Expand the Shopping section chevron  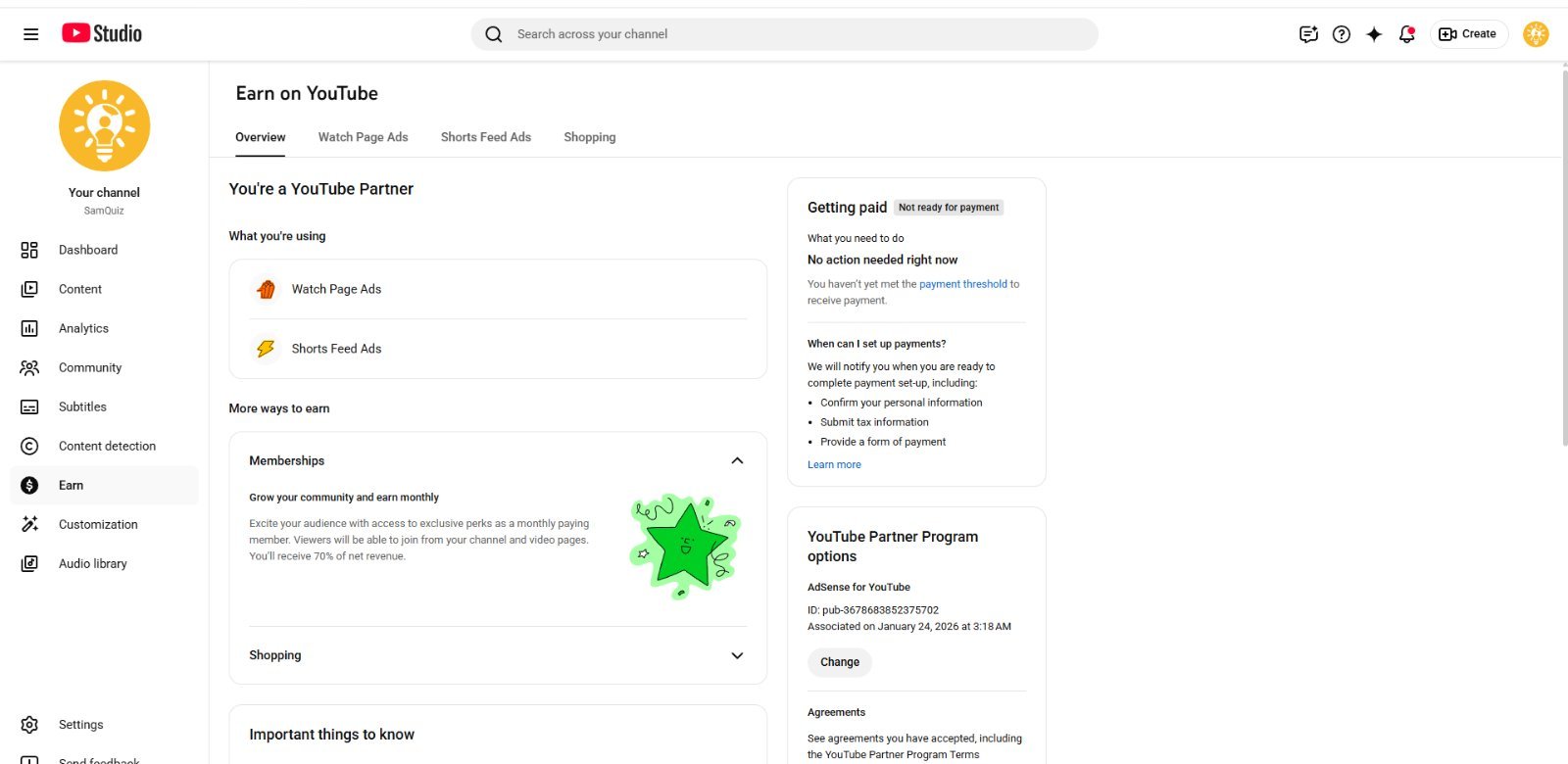(737, 655)
